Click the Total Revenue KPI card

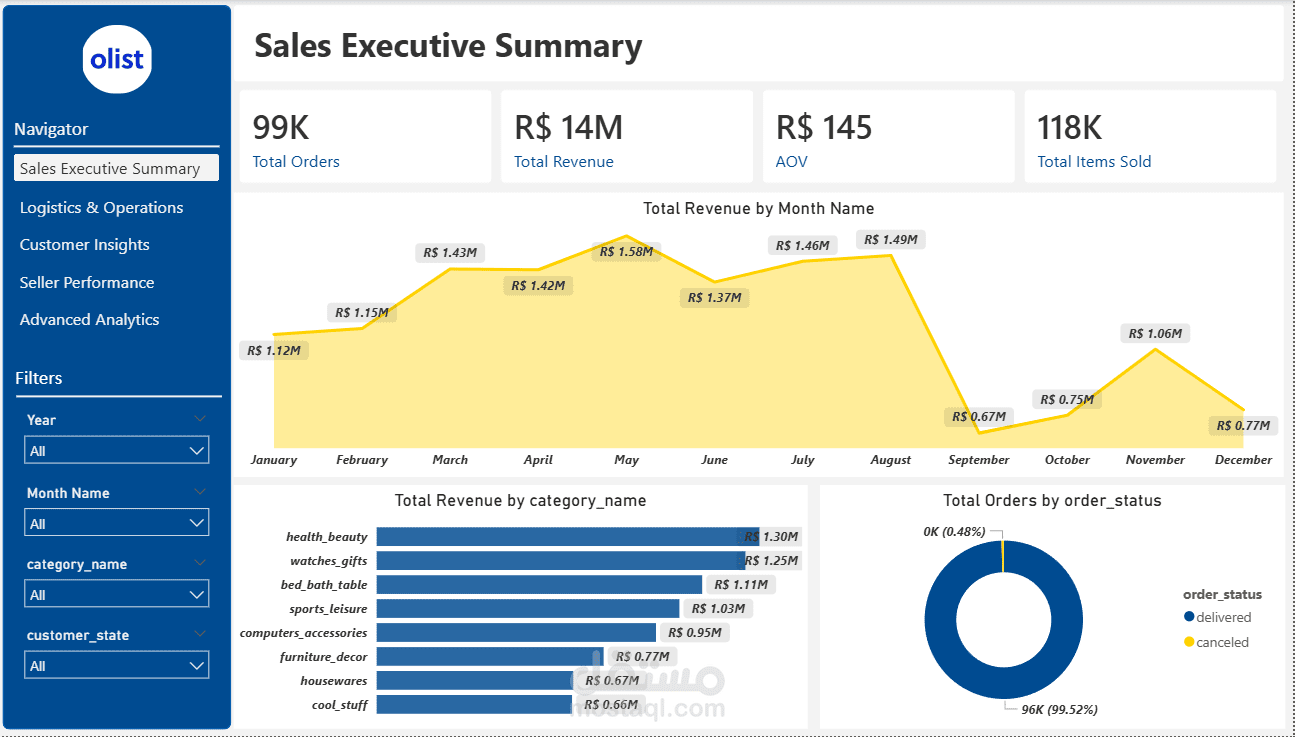626,137
